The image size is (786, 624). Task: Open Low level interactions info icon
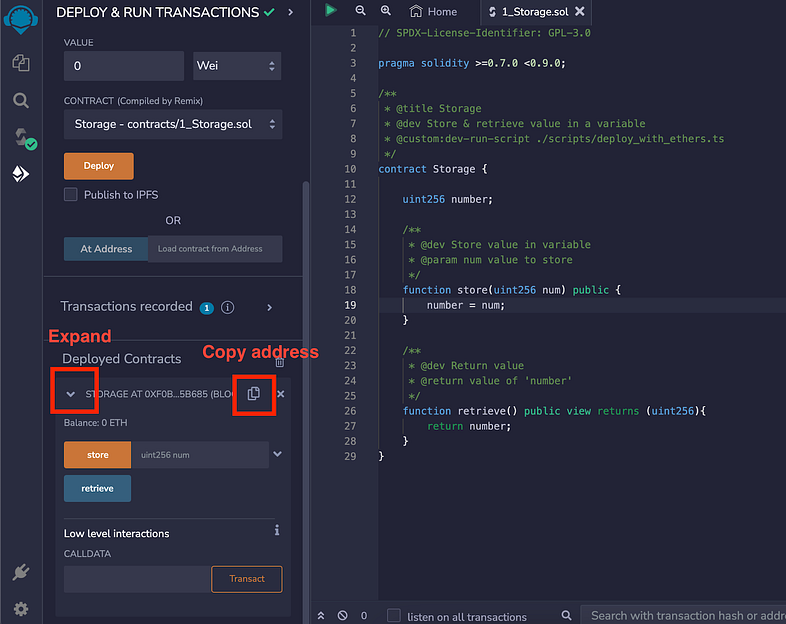point(277,530)
